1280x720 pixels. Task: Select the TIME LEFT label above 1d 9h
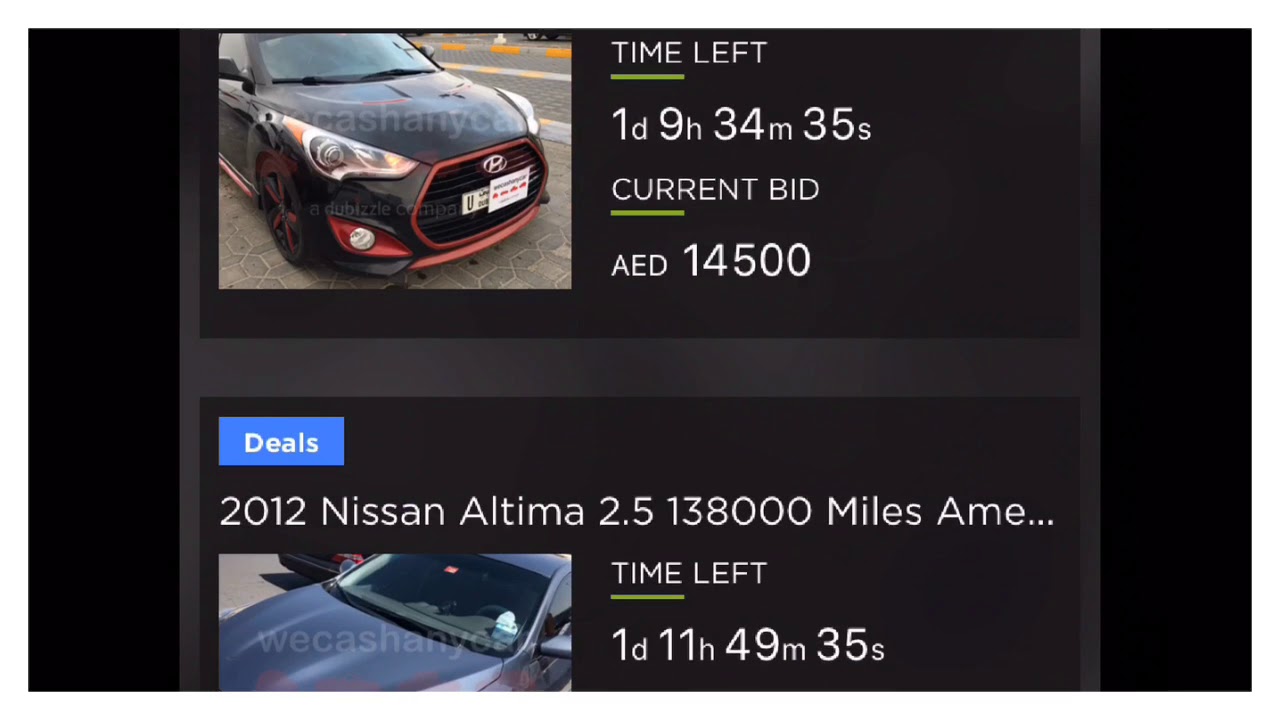point(689,53)
